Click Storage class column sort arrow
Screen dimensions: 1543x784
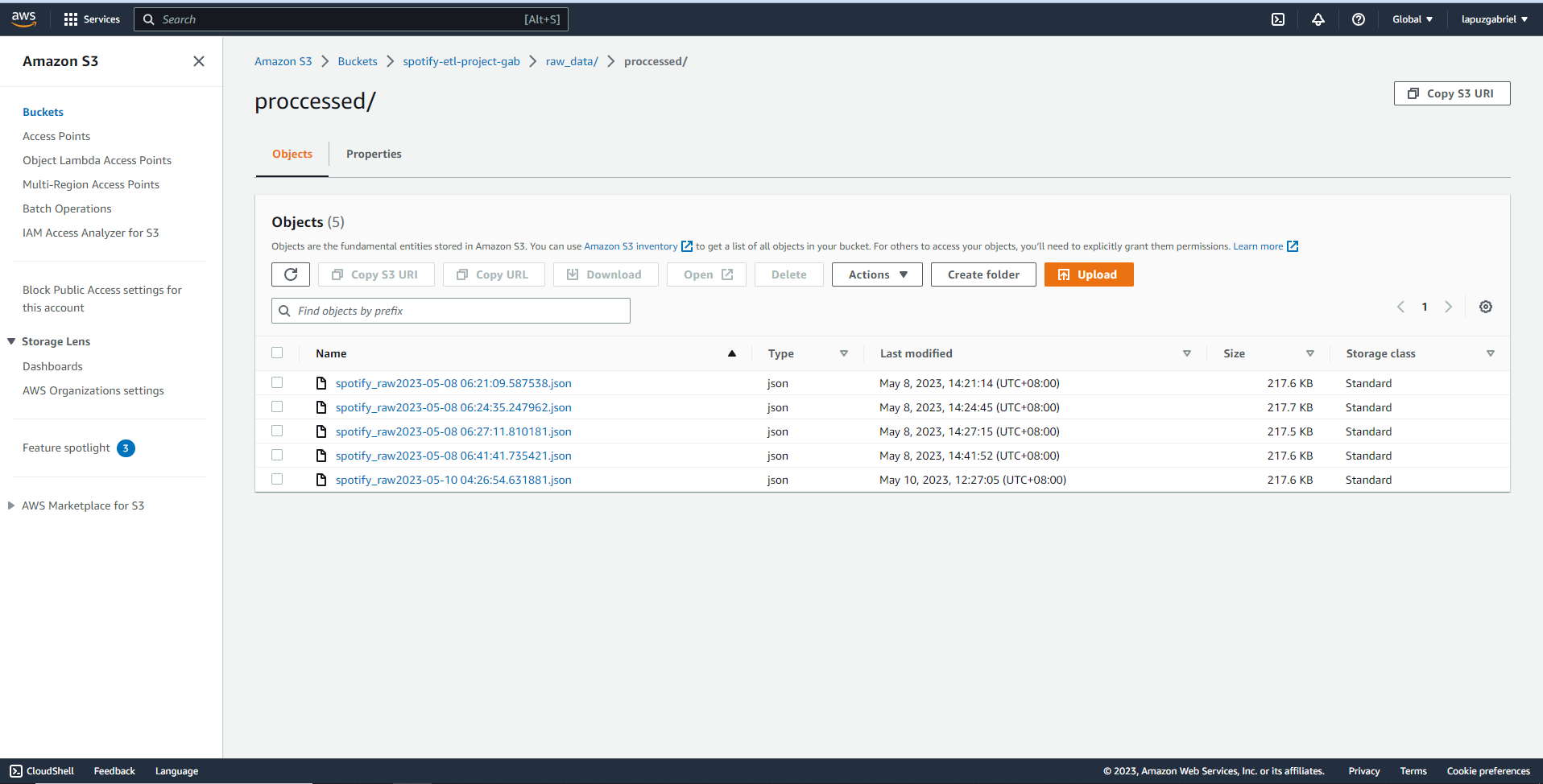(x=1491, y=353)
